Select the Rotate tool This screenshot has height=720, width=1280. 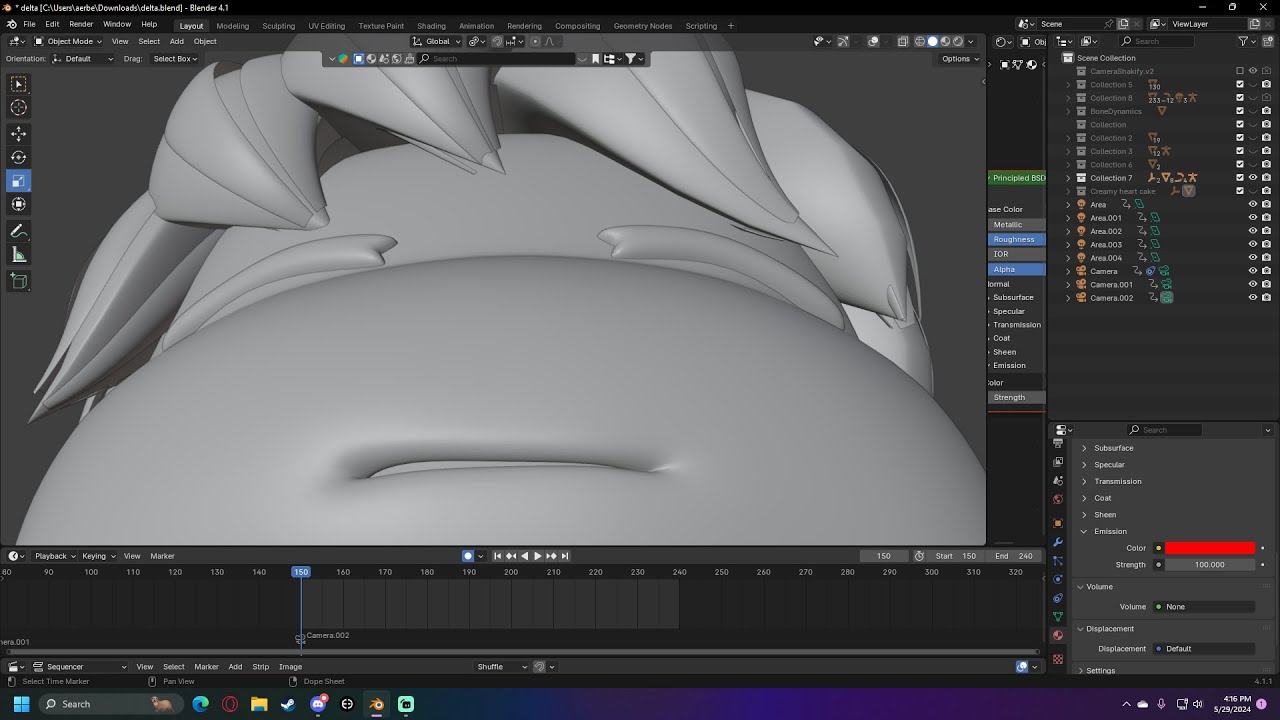(19, 157)
